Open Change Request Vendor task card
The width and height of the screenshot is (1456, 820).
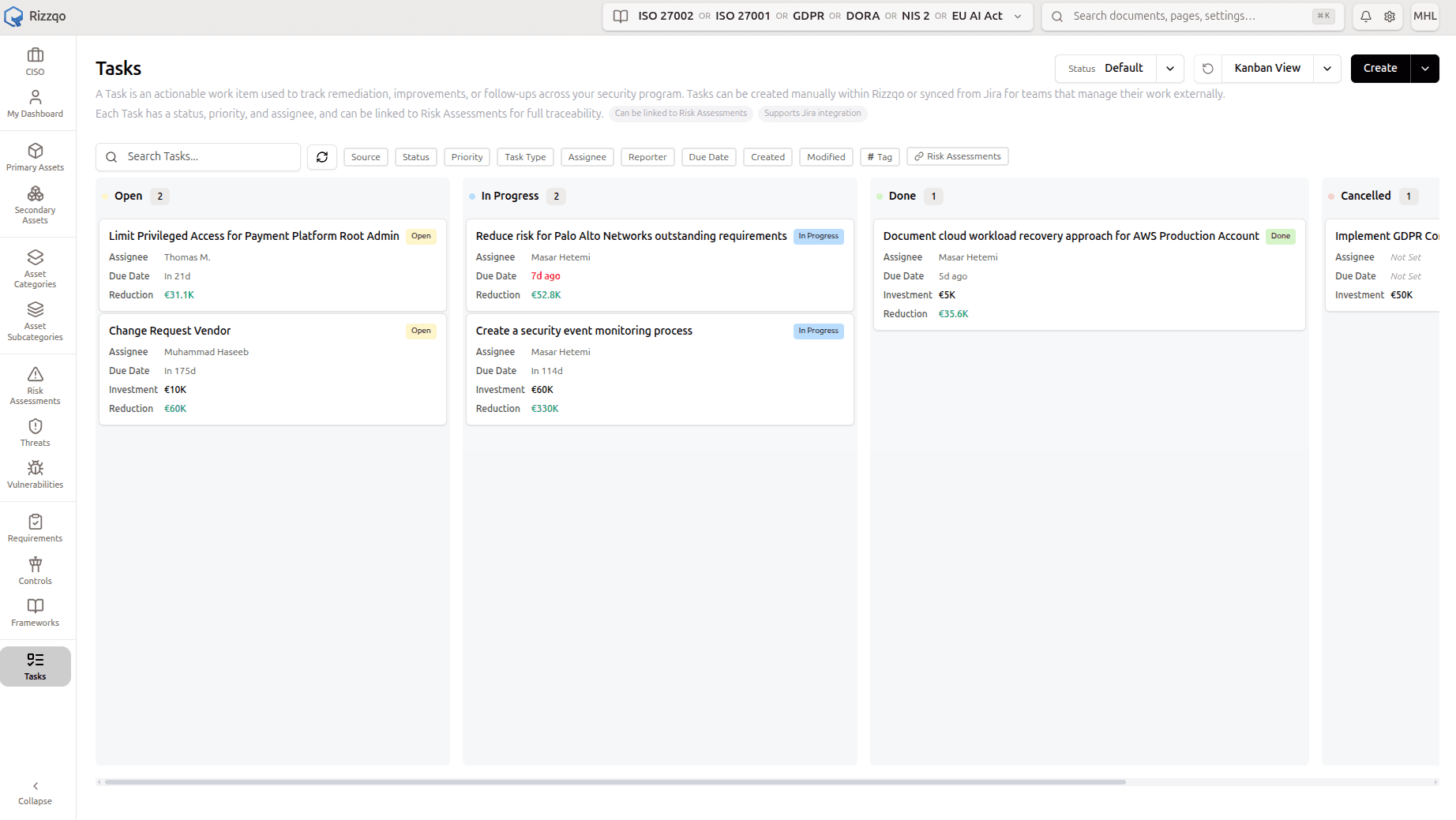click(272, 369)
